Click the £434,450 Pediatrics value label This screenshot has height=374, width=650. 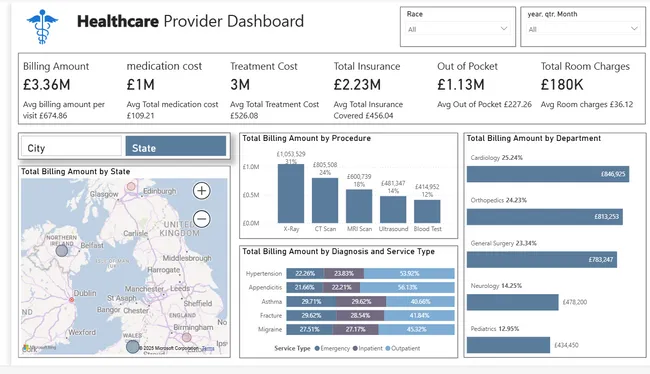[x=566, y=345]
